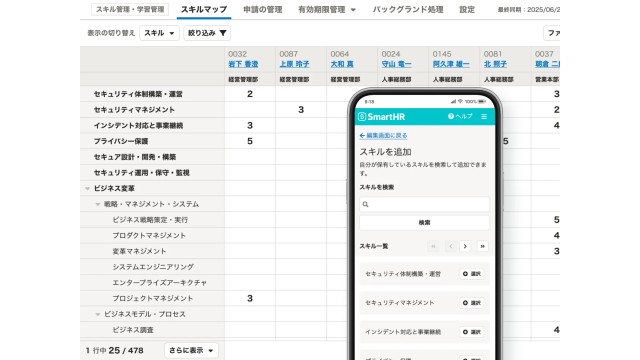Open the 有効期限管理 dropdown tab
640x360 pixels.
pos(327,9)
